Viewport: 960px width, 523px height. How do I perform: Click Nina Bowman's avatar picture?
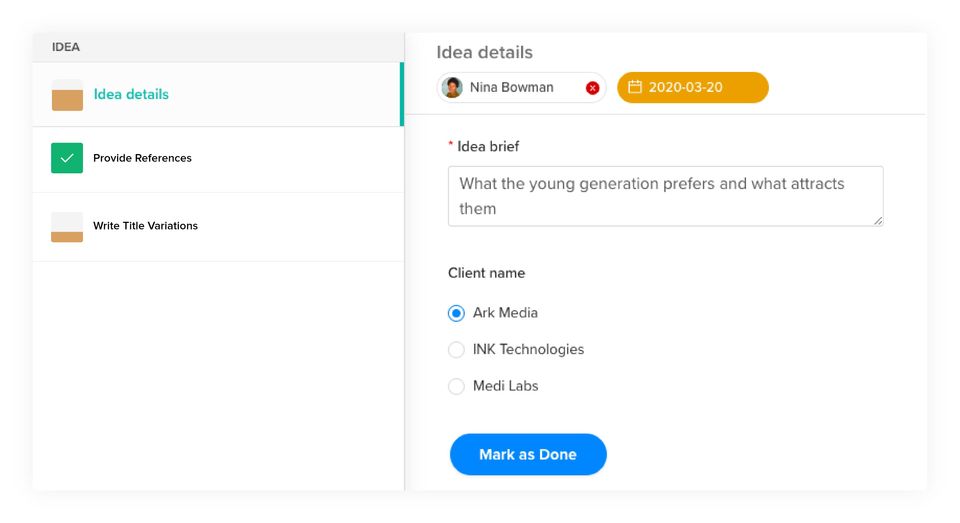pos(452,87)
